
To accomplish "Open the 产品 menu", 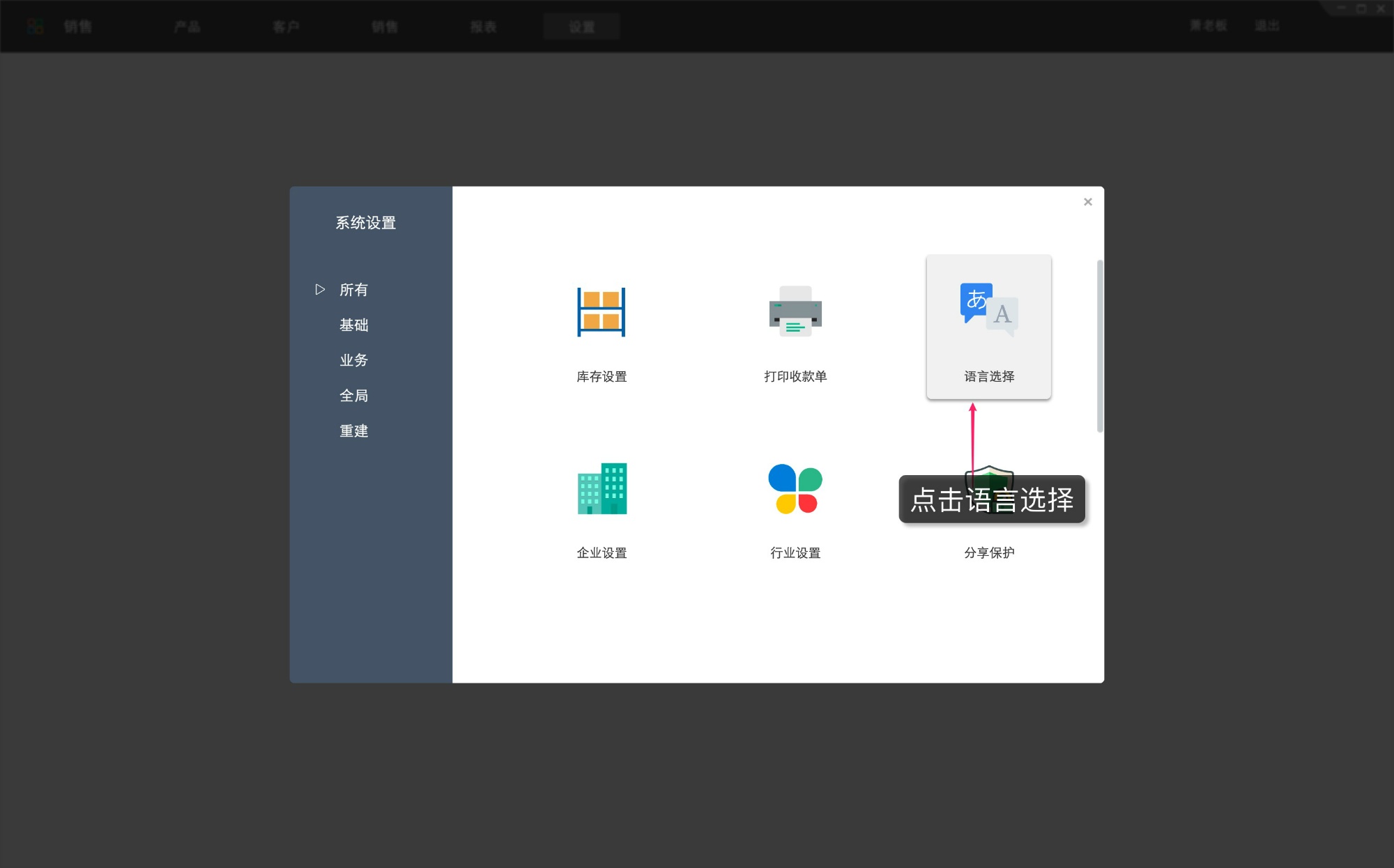I will tap(186, 26).
